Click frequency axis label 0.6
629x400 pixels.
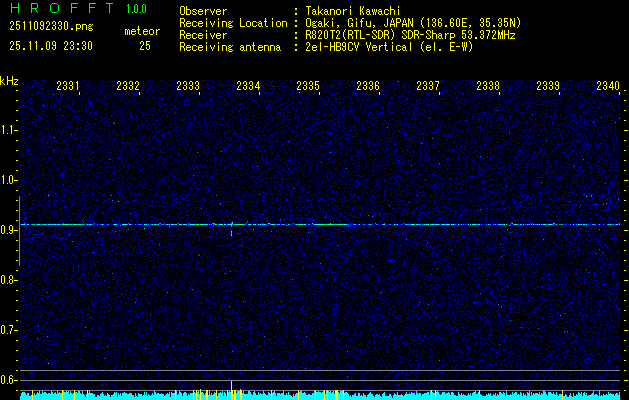[x=8, y=380]
